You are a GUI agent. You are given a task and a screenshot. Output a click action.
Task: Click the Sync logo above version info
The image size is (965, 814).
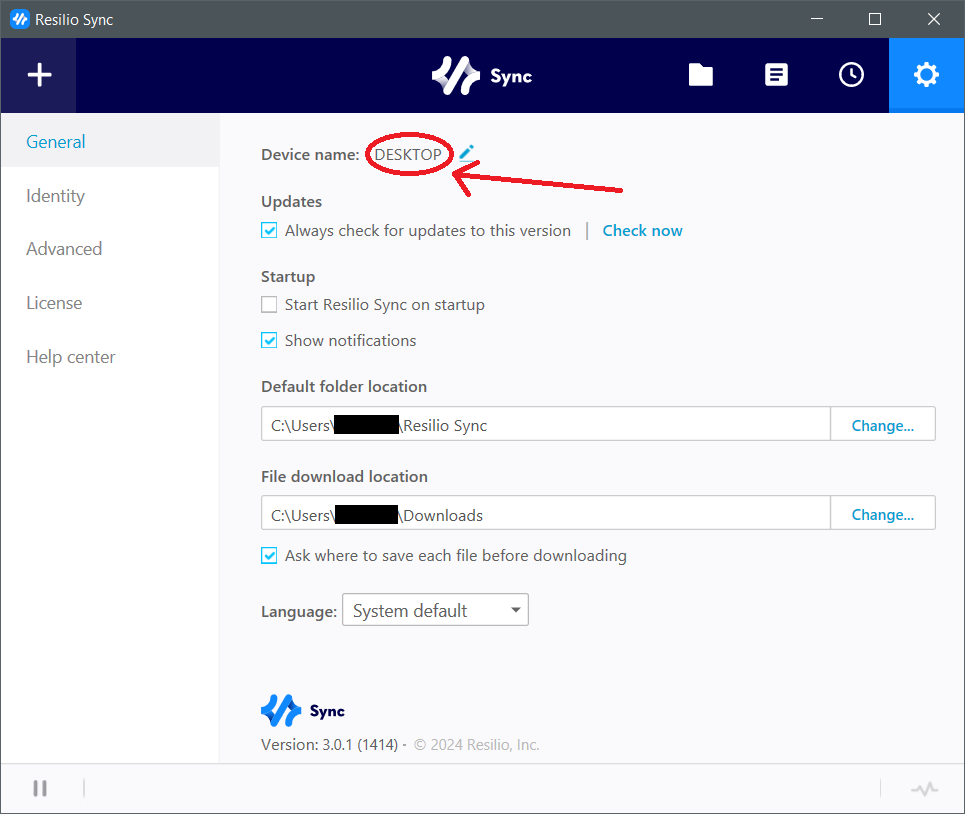pyautogui.click(x=303, y=711)
